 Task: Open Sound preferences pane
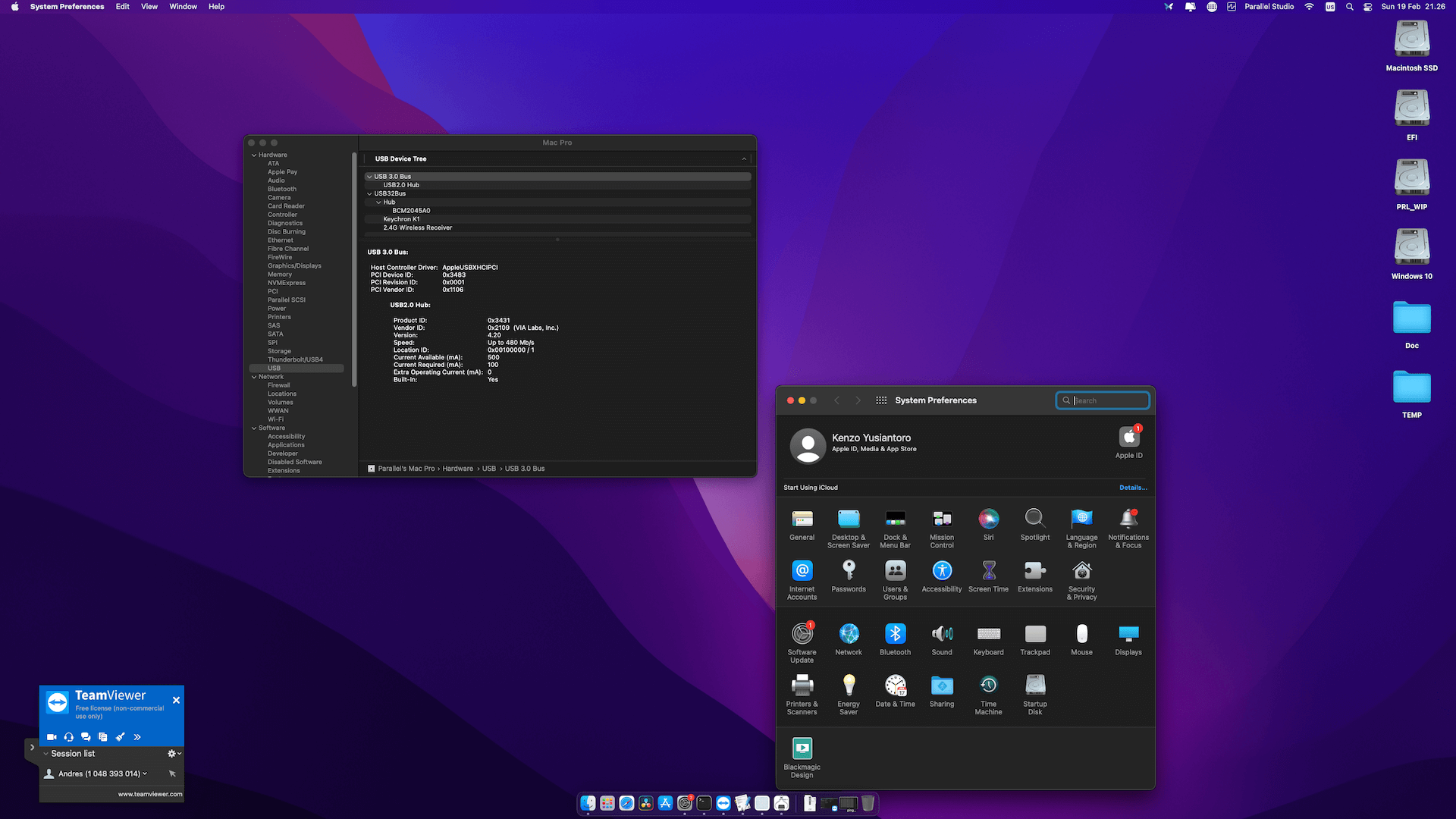click(942, 639)
